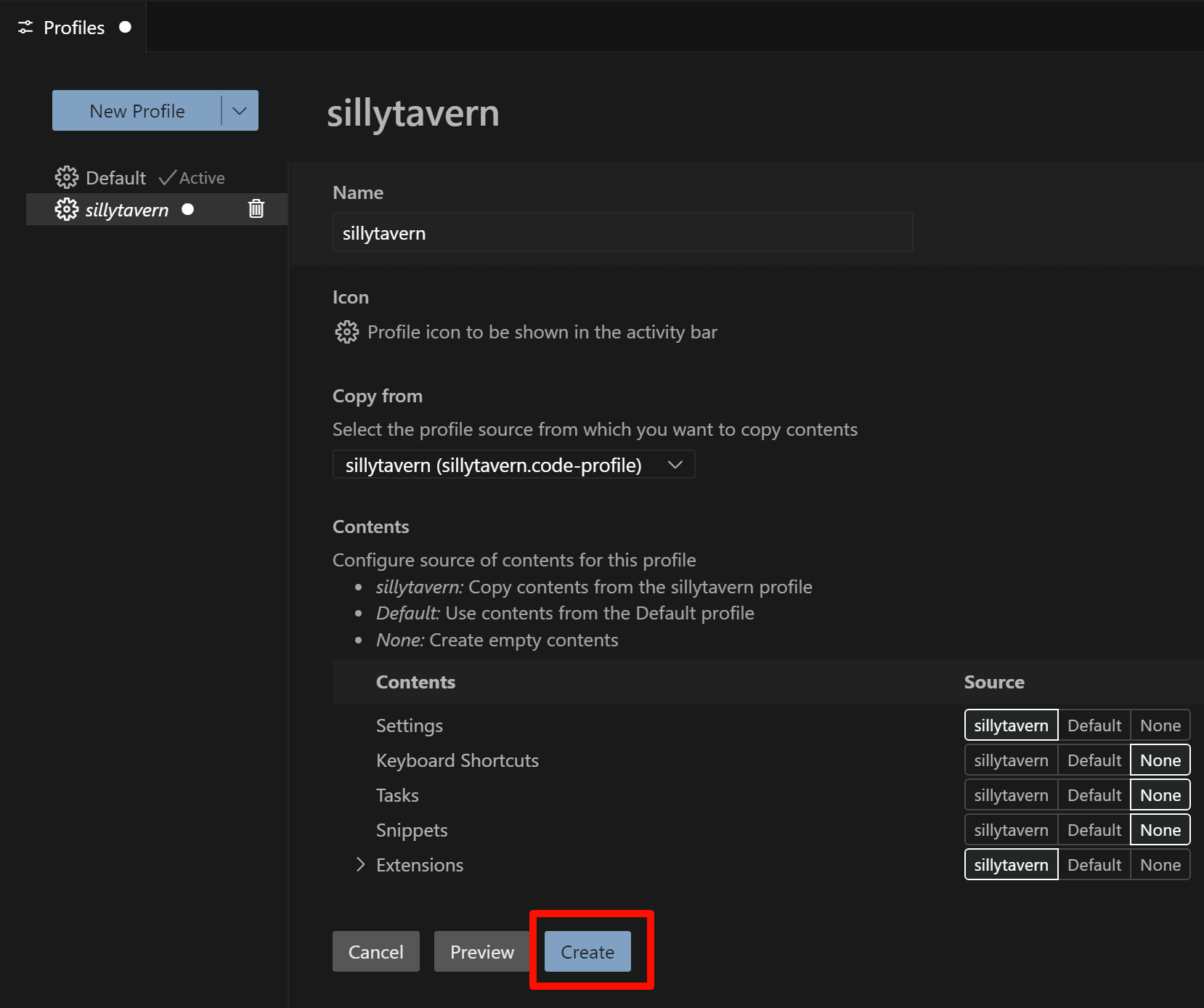Screen dimensions: 1204x1008
Task: Click the Snippets contents row label
Action: point(411,829)
